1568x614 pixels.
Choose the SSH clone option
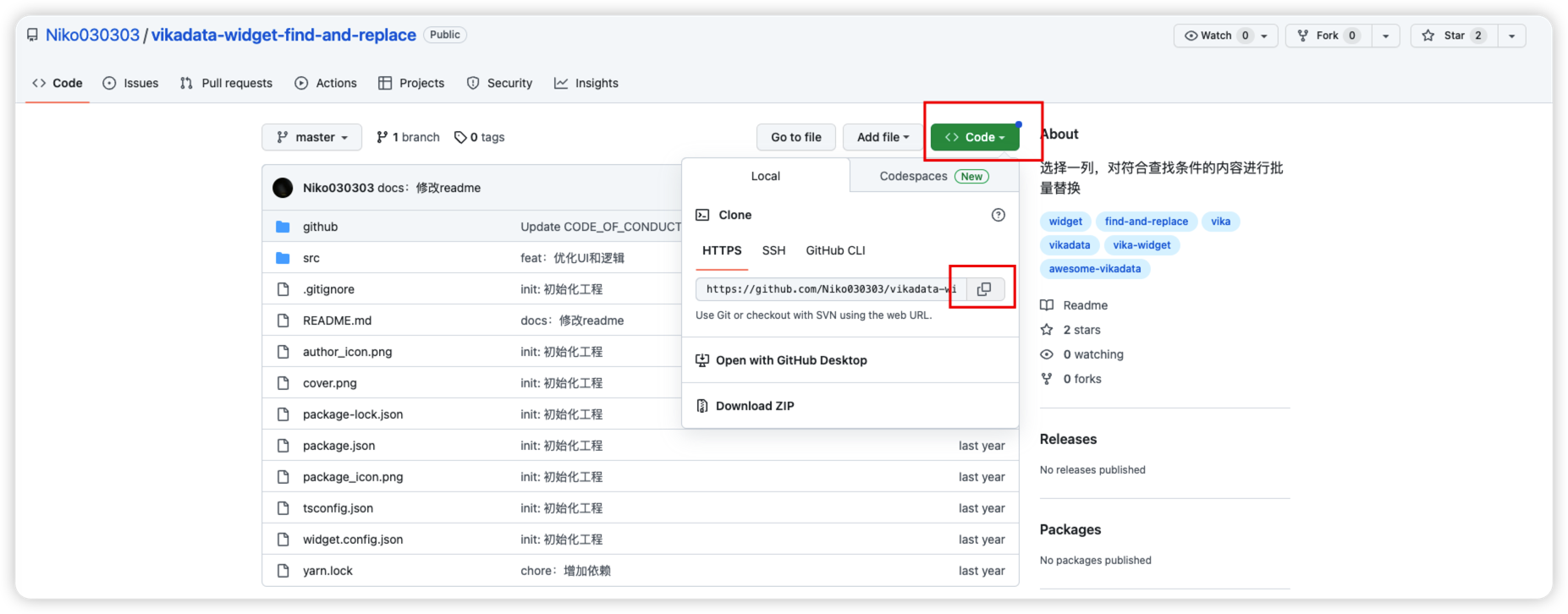click(773, 250)
